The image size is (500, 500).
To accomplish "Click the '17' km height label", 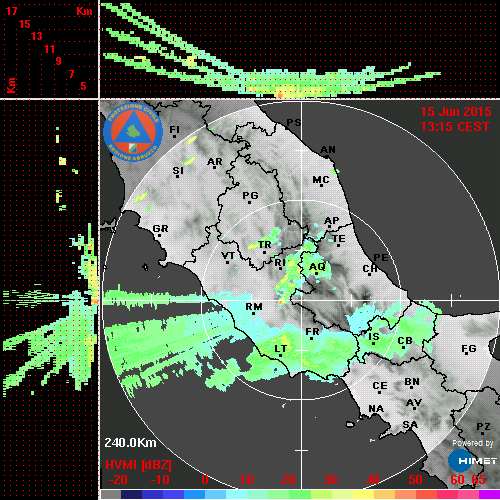I will (x=11, y=11).
